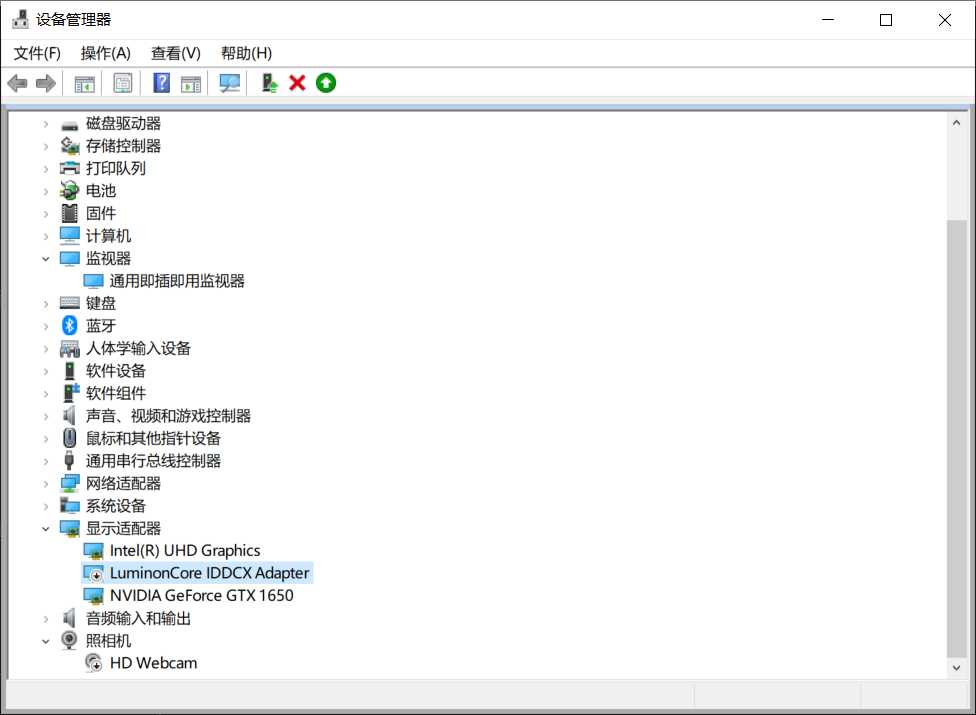
Task: Toggle the Show/Hide Console Tree icon
Action: (x=85, y=83)
